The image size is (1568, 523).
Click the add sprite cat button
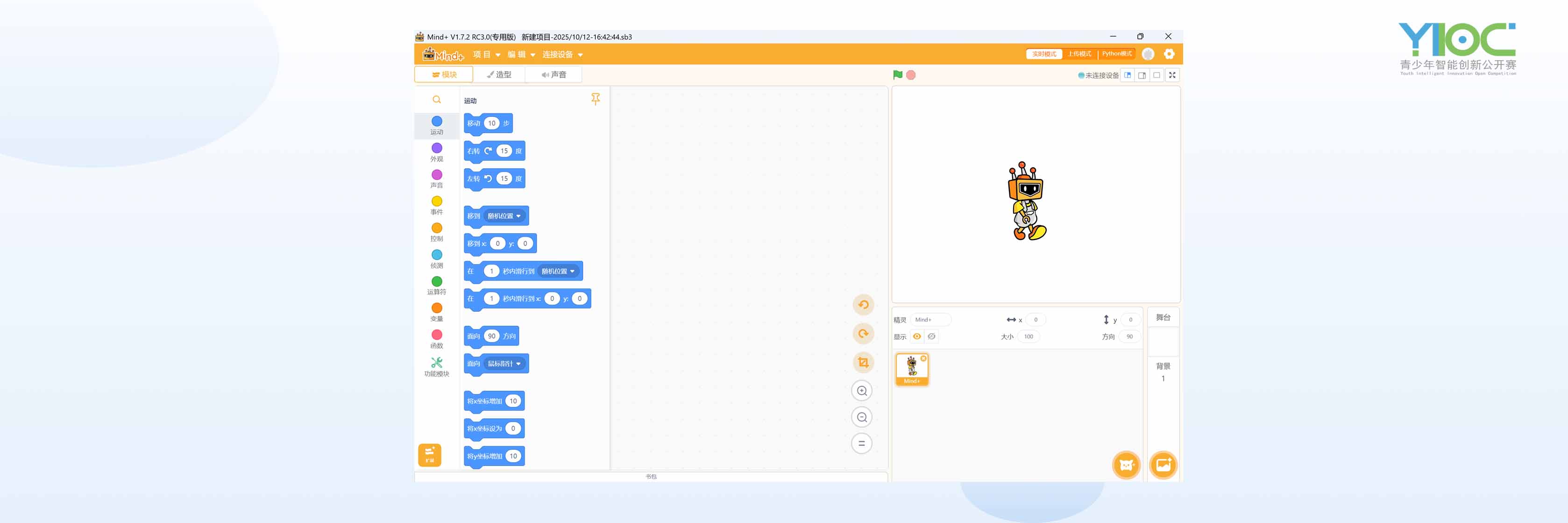point(1126,465)
